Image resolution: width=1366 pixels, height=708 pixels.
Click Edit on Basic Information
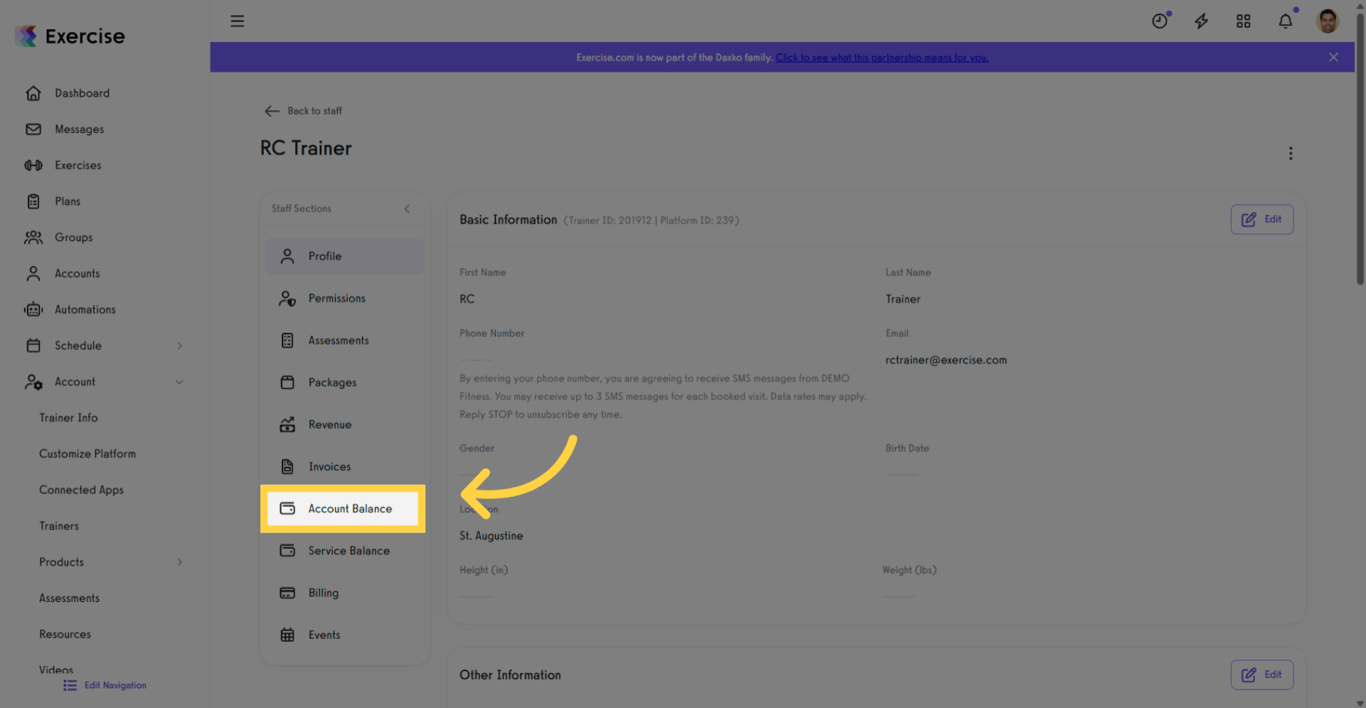click(1261, 219)
